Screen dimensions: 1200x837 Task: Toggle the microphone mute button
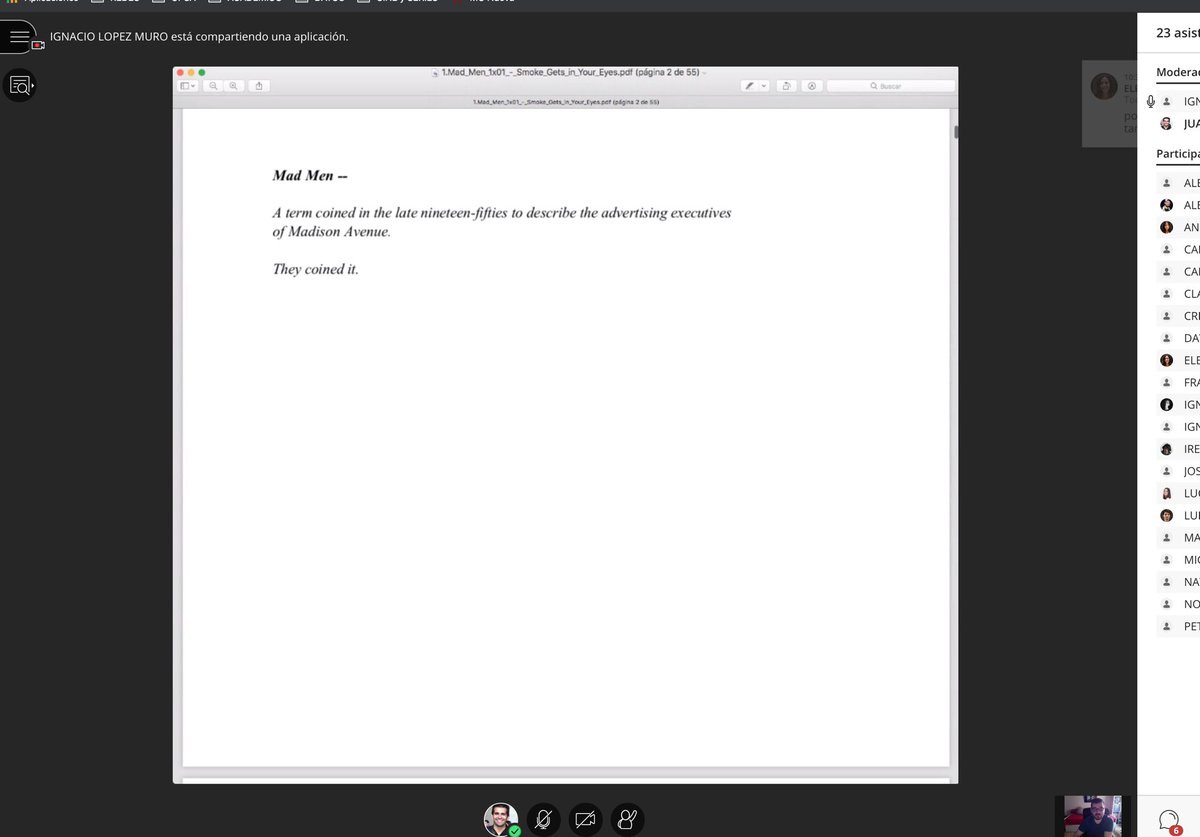(x=543, y=819)
